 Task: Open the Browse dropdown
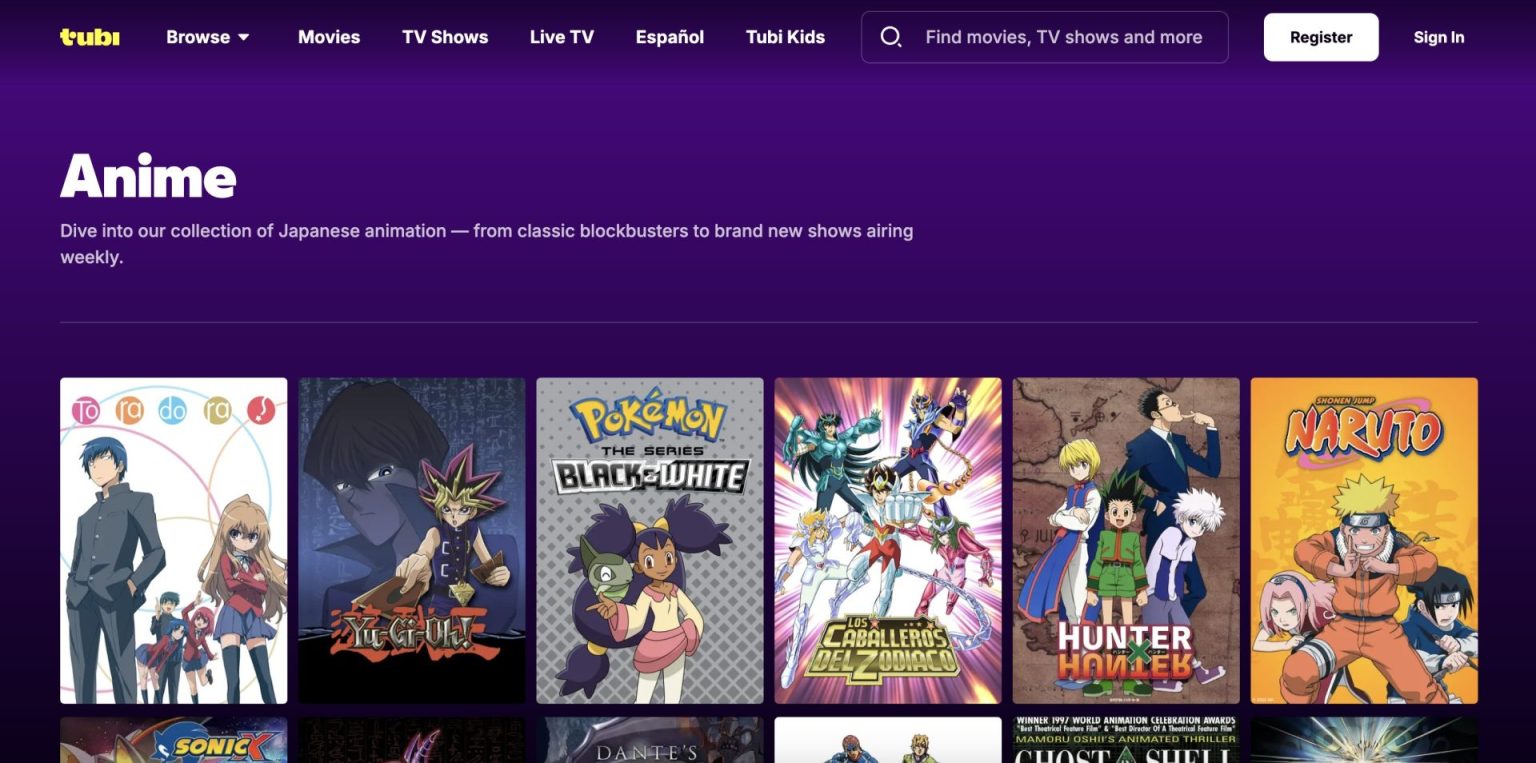click(x=207, y=37)
